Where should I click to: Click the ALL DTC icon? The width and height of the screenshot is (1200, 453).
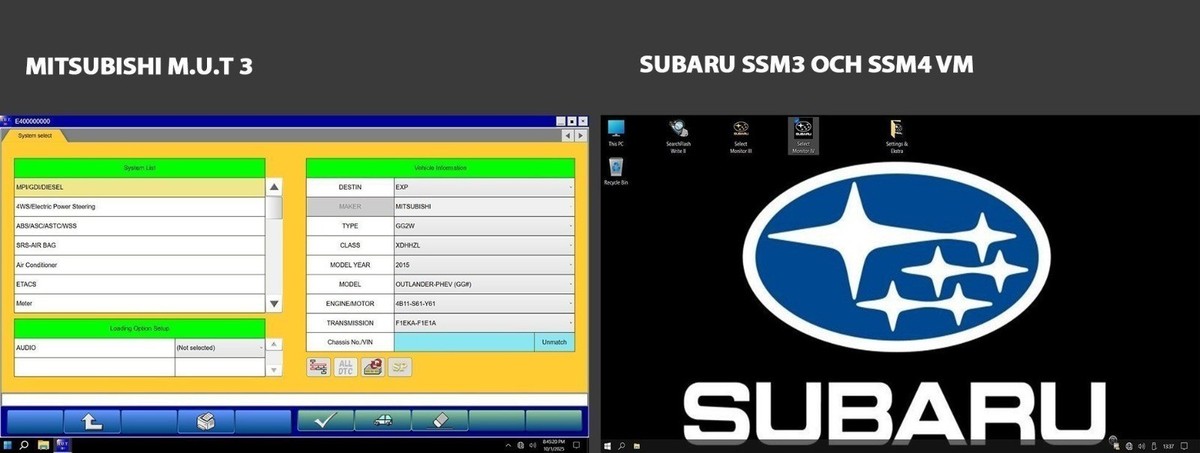click(345, 367)
